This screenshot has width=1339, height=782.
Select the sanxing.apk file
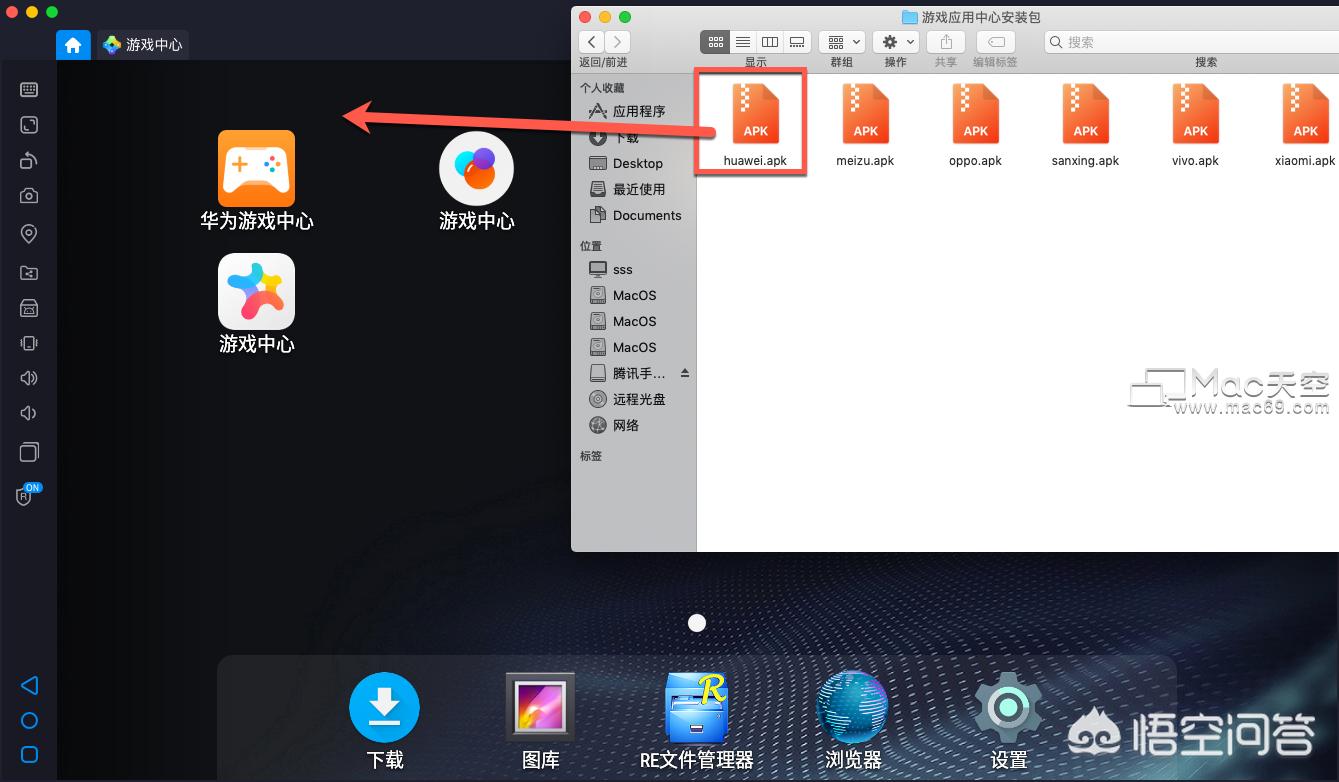click(x=1085, y=124)
